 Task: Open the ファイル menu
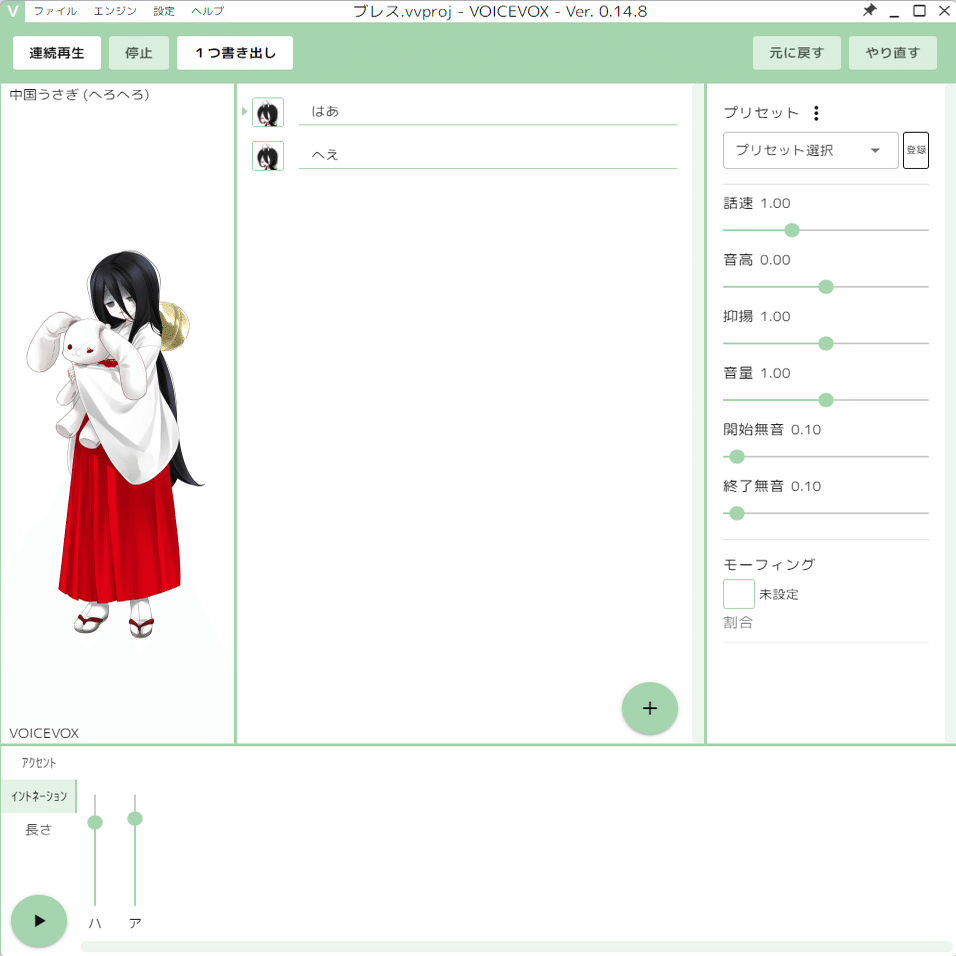click(x=55, y=11)
